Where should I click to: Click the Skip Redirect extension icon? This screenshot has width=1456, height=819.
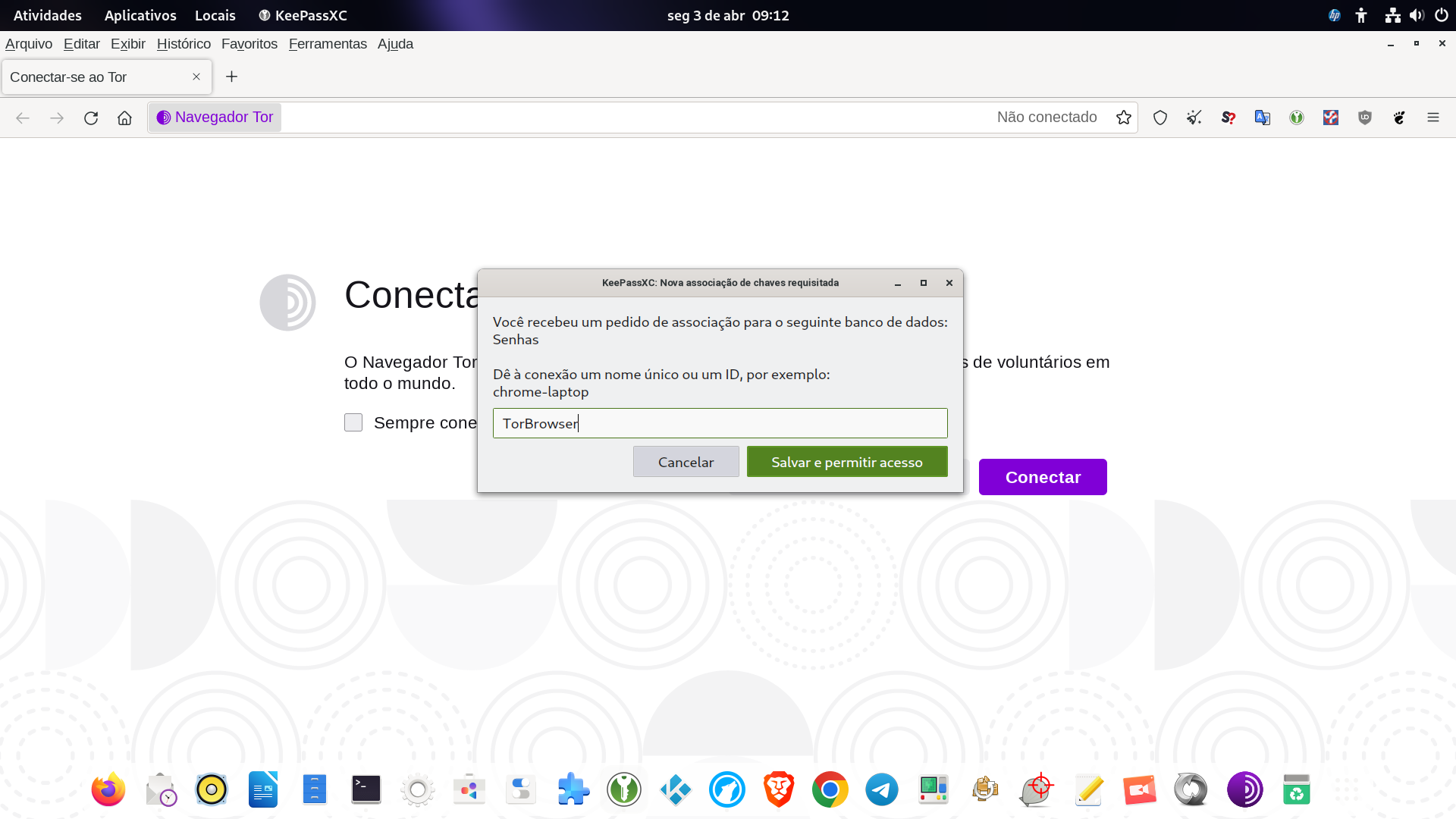pyautogui.click(x=1228, y=117)
